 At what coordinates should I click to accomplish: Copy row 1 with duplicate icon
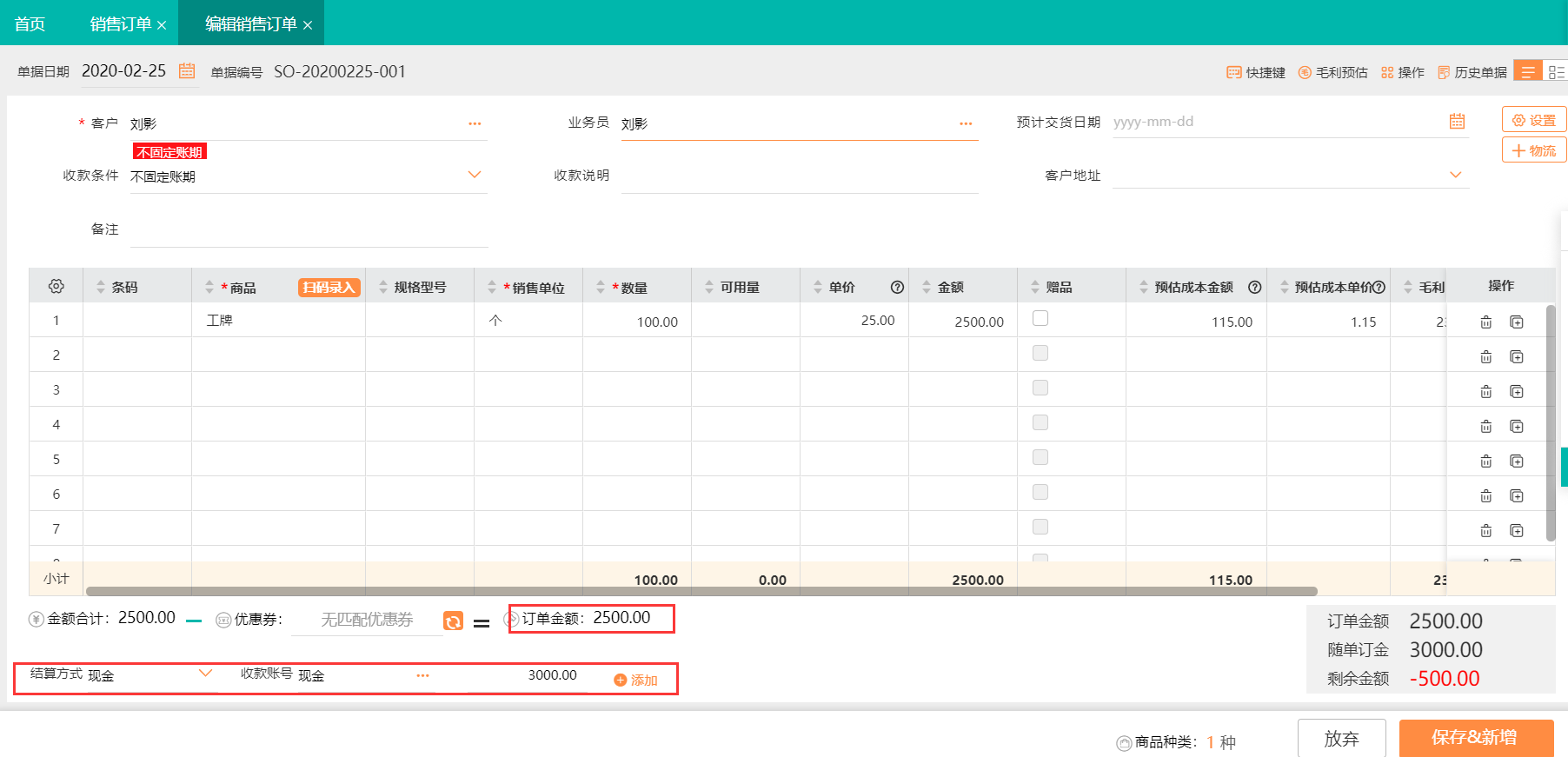1517,322
